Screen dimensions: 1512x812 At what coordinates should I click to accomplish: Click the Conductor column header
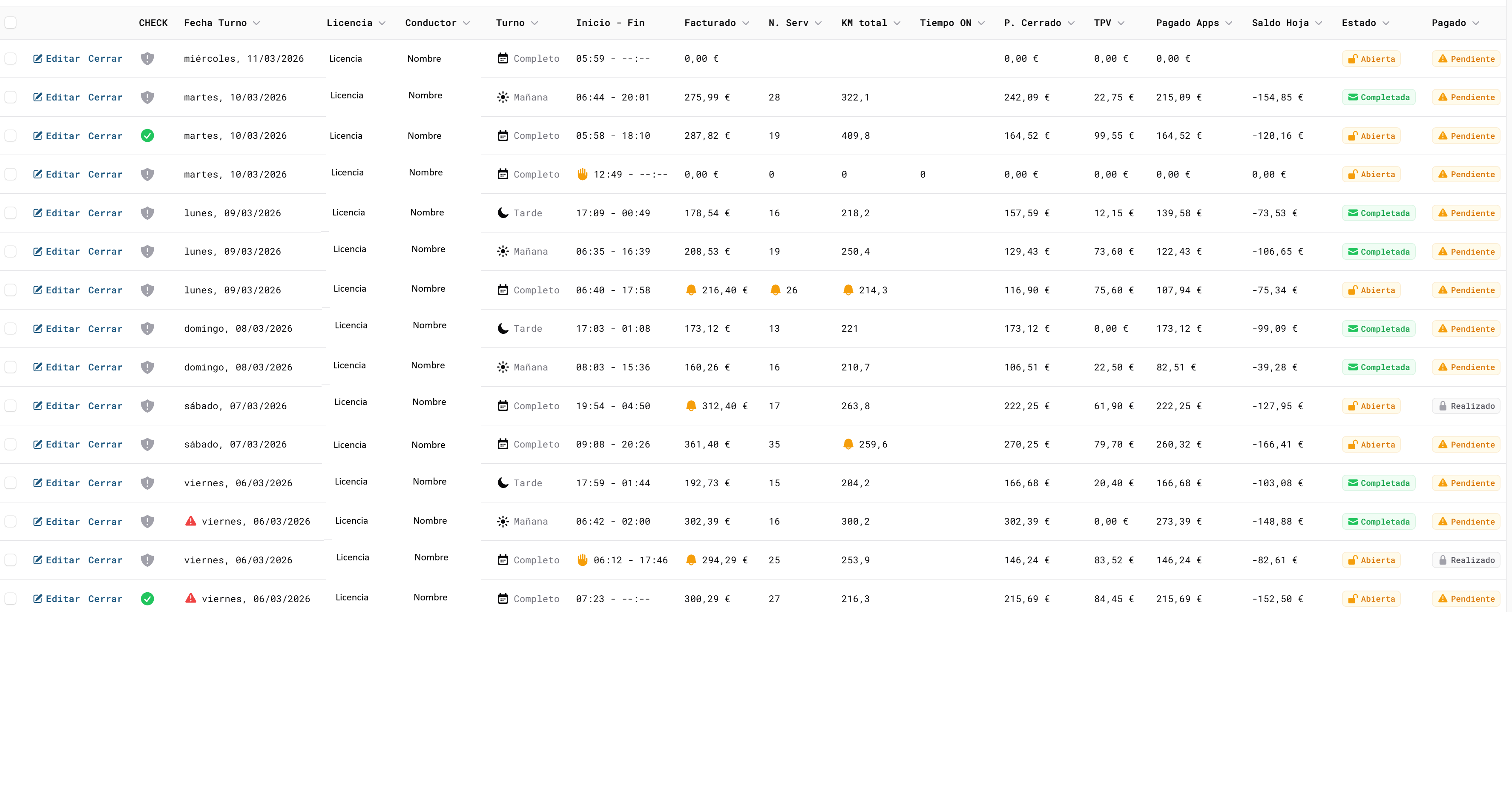coord(432,23)
